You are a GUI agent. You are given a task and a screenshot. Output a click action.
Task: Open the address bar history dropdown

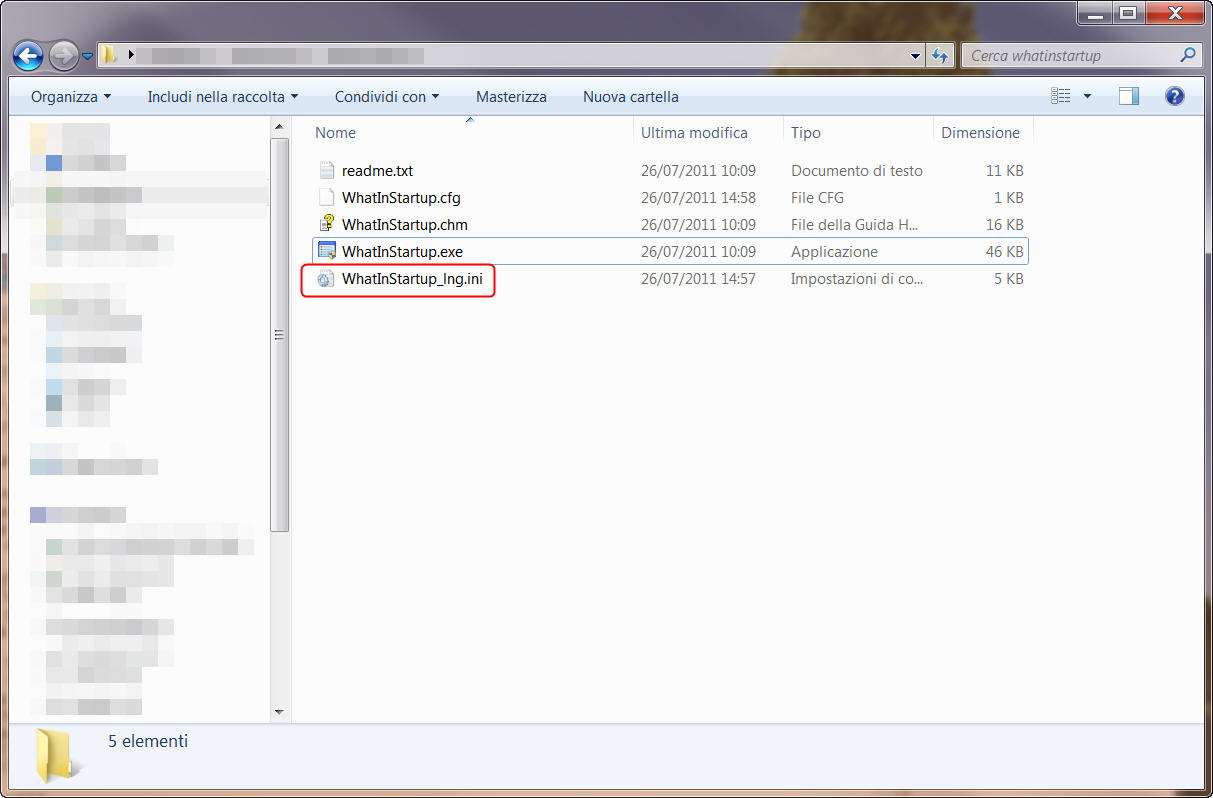(915, 56)
